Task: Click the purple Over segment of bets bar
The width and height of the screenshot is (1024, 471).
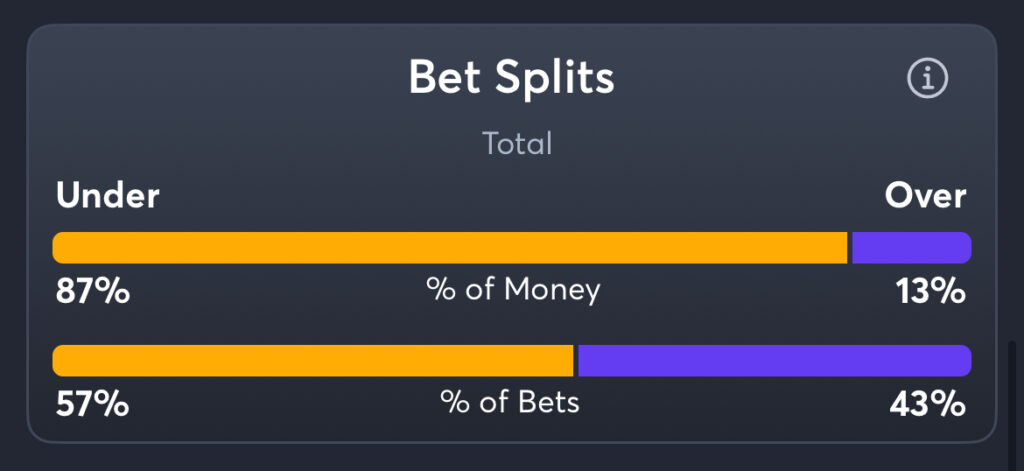Action: (x=773, y=361)
